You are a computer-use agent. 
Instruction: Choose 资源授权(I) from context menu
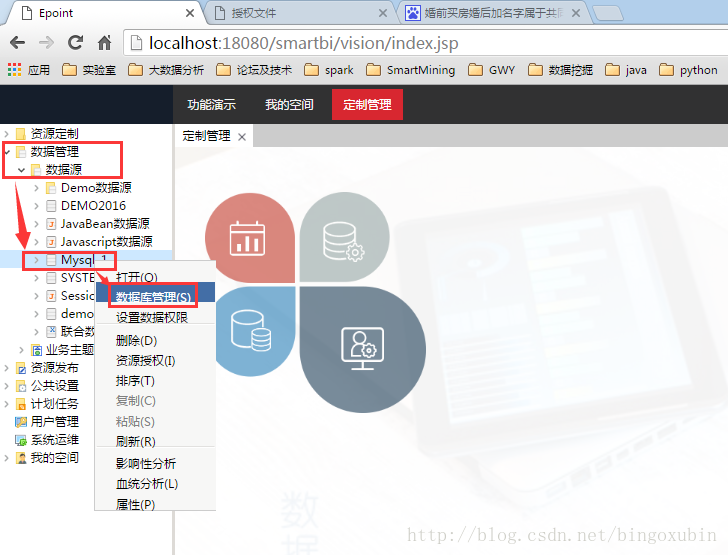click(x=155, y=360)
